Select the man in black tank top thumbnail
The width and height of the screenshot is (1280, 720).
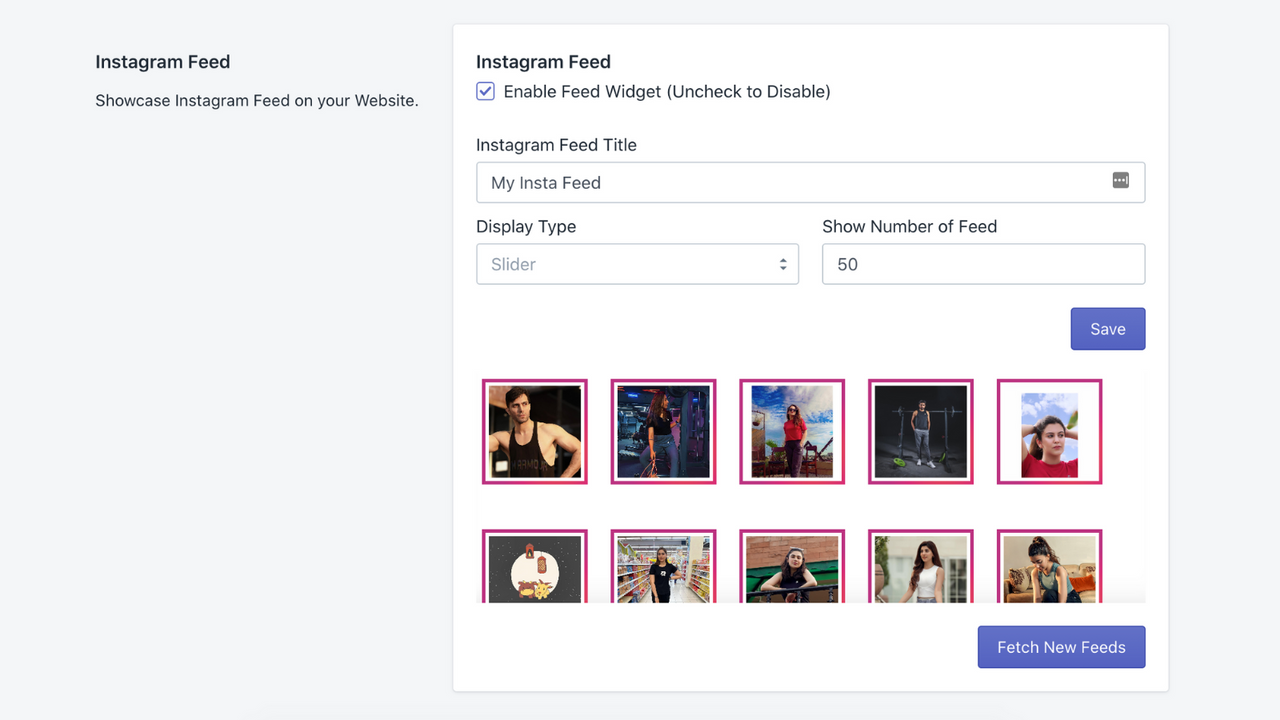click(x=535, y=432)
